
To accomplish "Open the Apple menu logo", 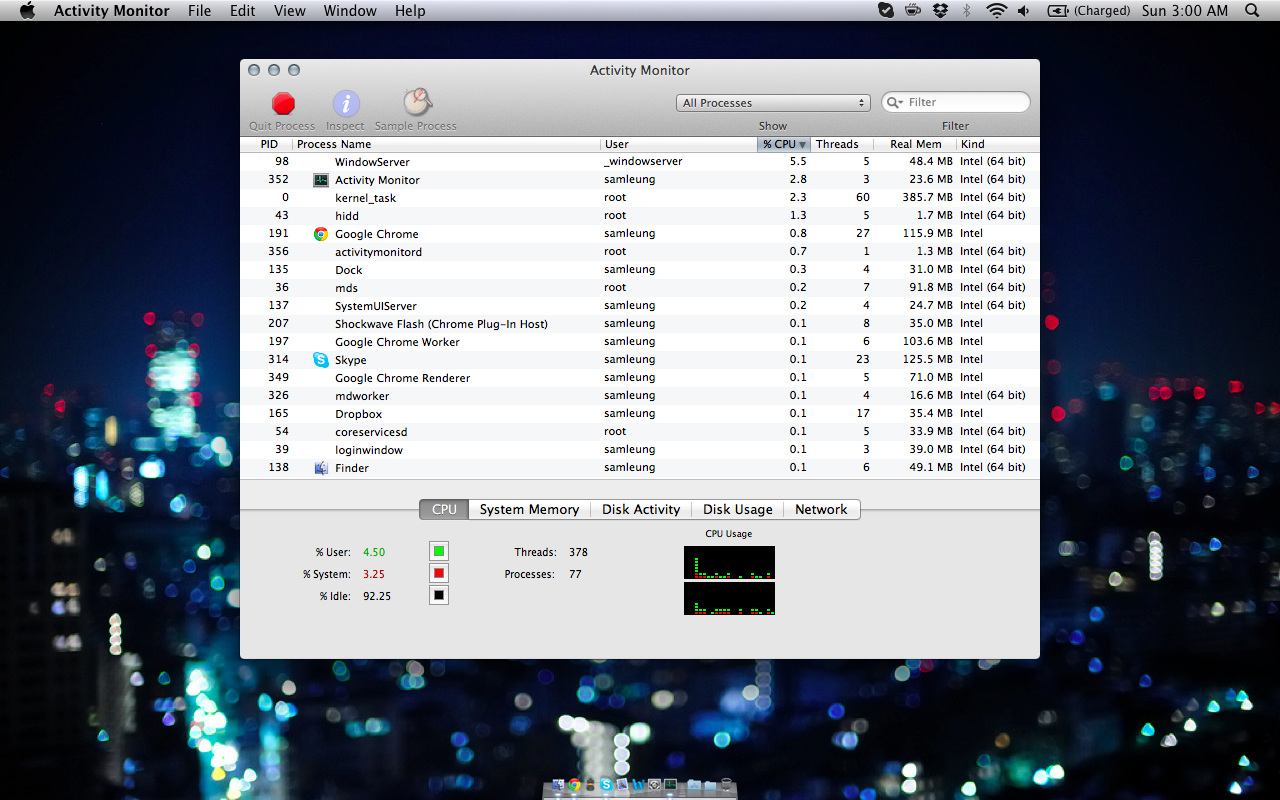I will click(x=27, y=11).
